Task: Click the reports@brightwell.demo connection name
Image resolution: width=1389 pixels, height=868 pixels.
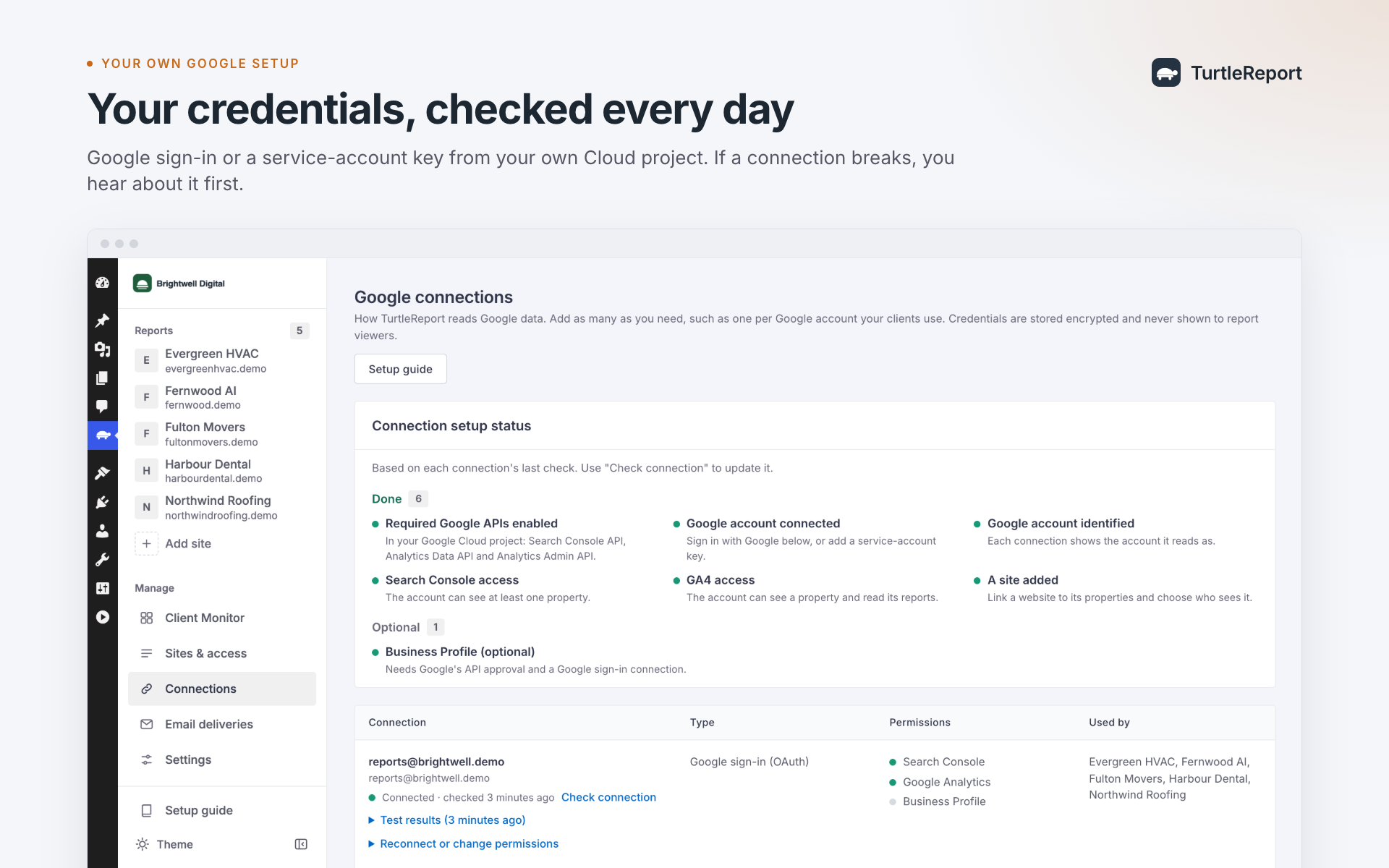Action: (x=436, y=762)
